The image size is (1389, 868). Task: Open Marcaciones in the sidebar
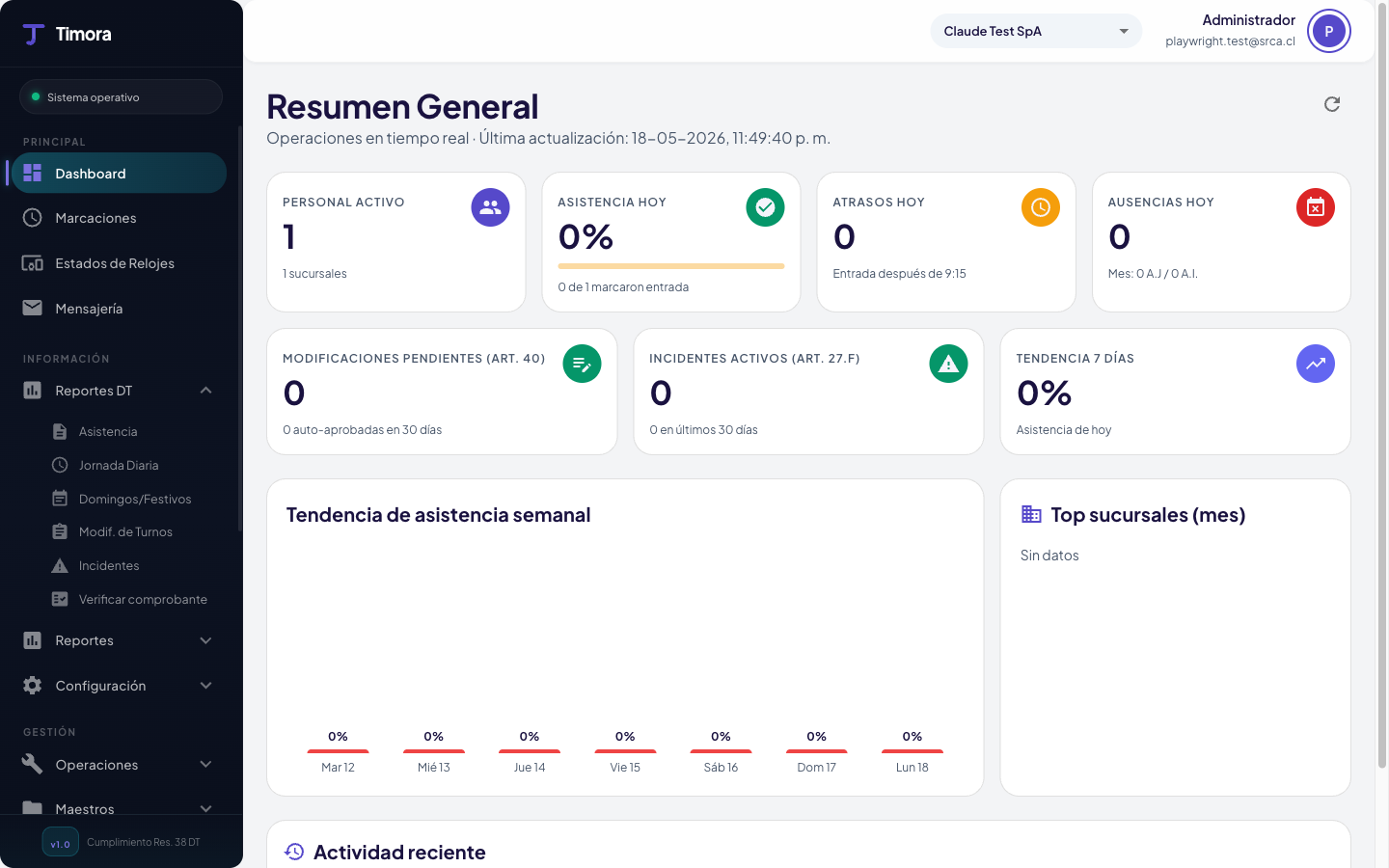click(119, 218)
